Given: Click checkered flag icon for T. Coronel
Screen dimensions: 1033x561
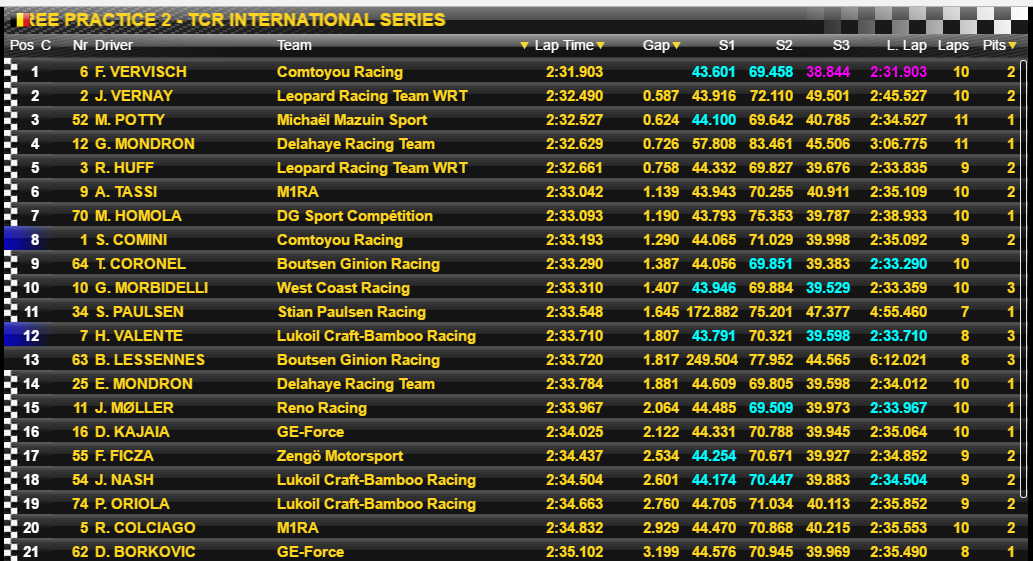Looking at the screenshot, I should tap(11, 264).
